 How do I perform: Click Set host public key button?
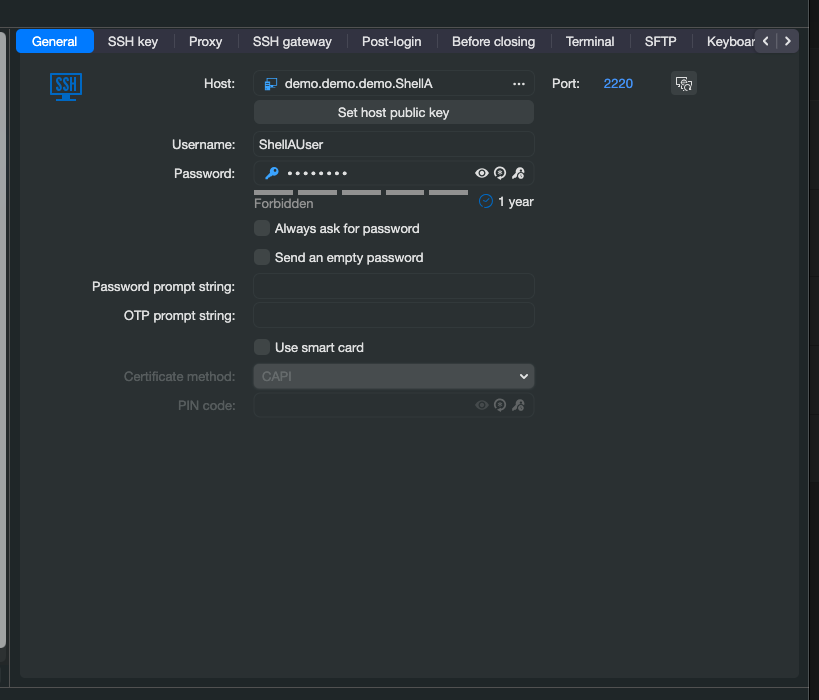(394, 112)
